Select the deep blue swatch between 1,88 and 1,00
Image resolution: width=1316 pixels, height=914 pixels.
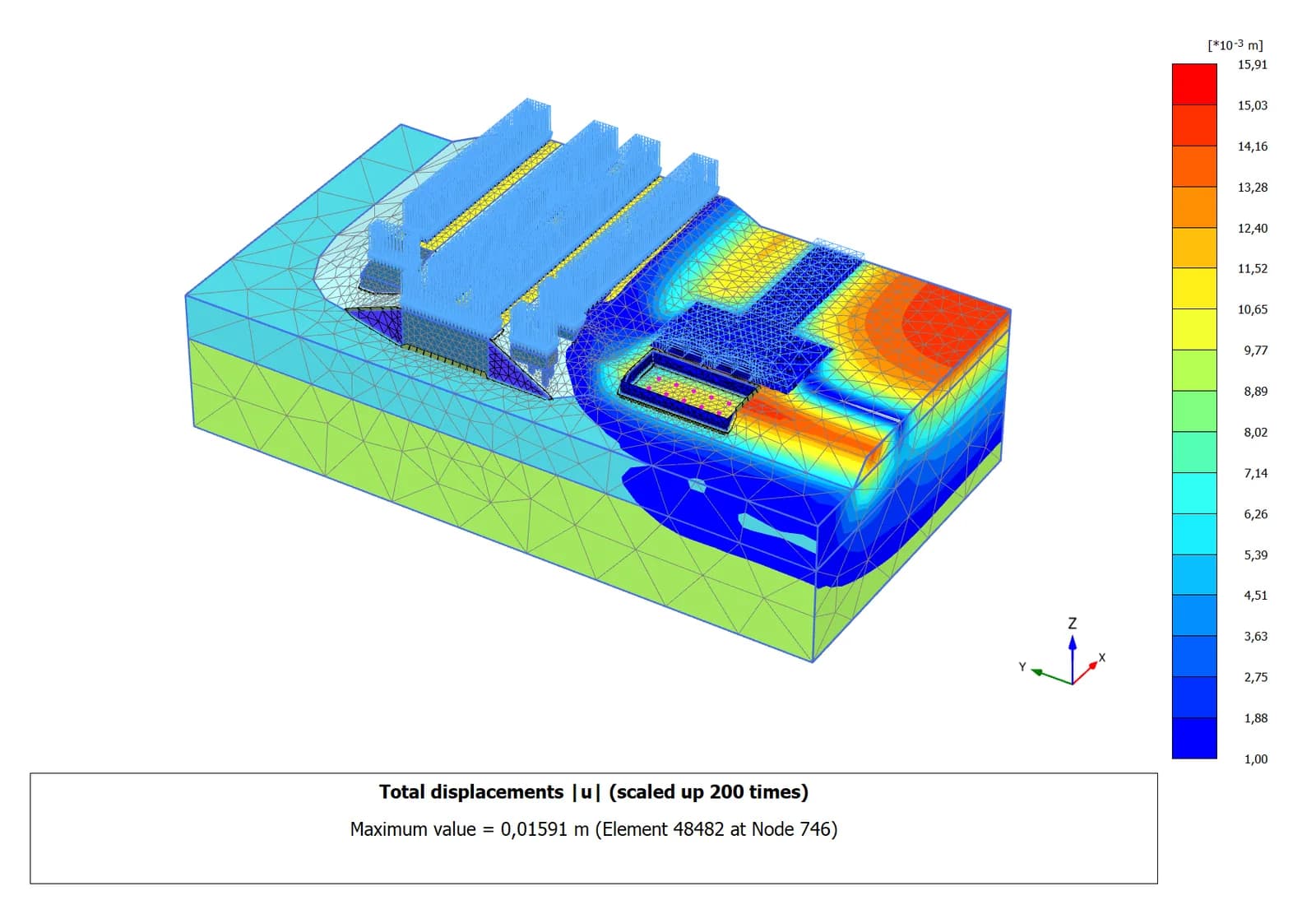[x=1194, y=738]
